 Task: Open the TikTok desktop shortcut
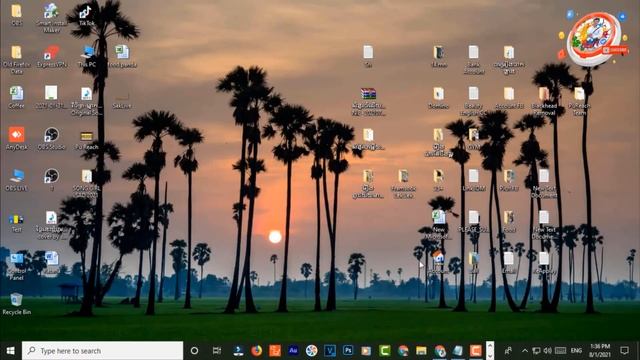86,16
